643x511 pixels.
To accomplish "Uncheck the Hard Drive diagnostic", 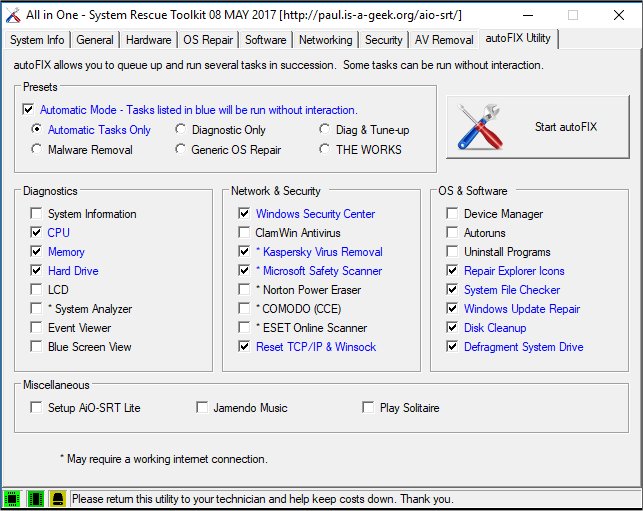I will (37, 271).
